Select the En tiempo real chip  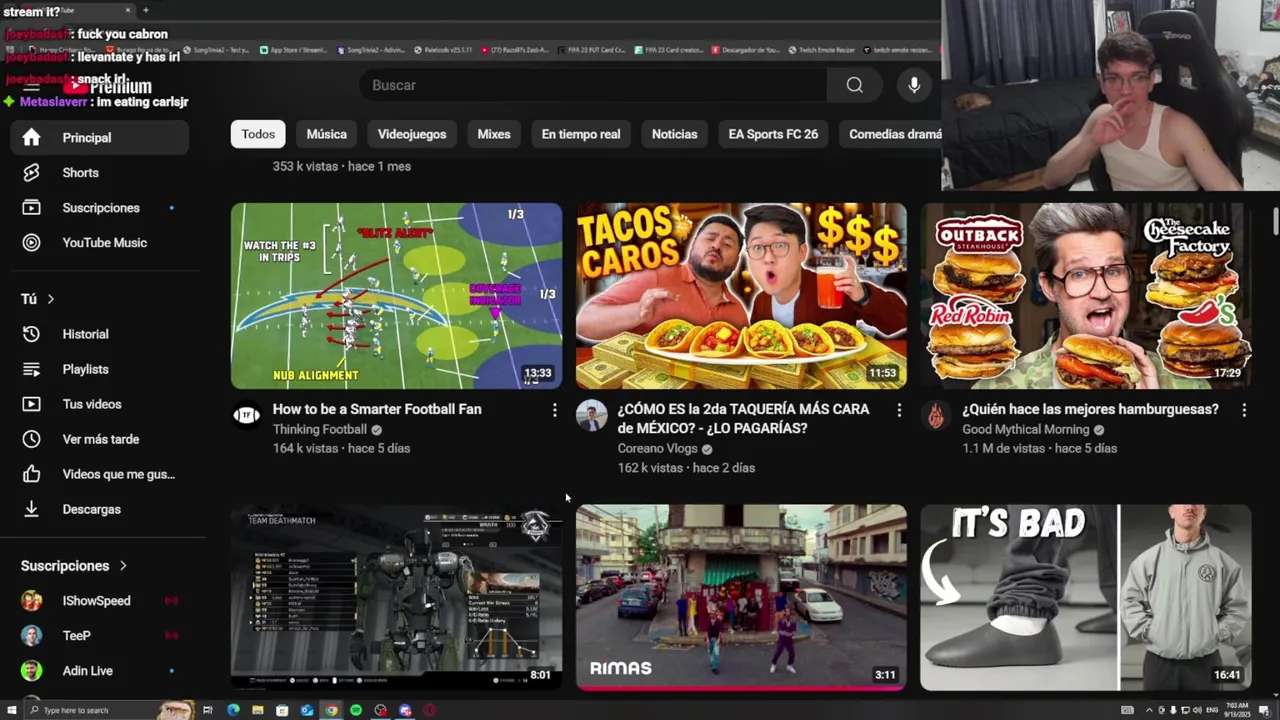click(581, 134)
